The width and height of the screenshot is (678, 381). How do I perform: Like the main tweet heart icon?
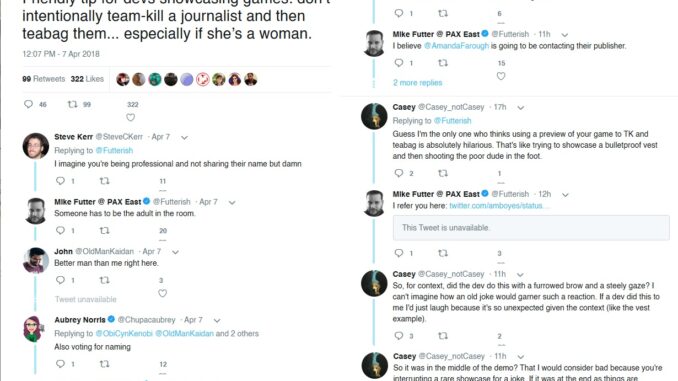click(131, 117)
